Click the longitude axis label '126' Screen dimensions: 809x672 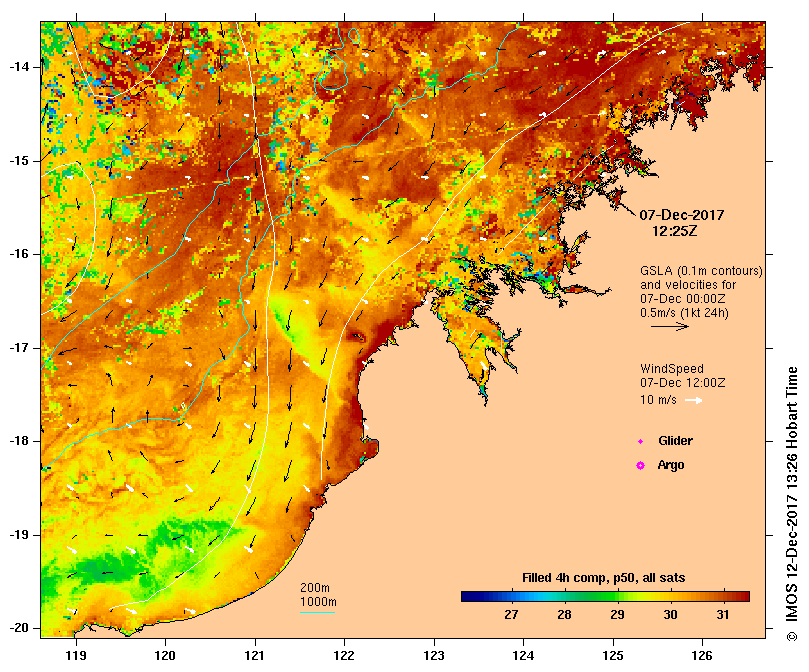(x=702, y=656)
